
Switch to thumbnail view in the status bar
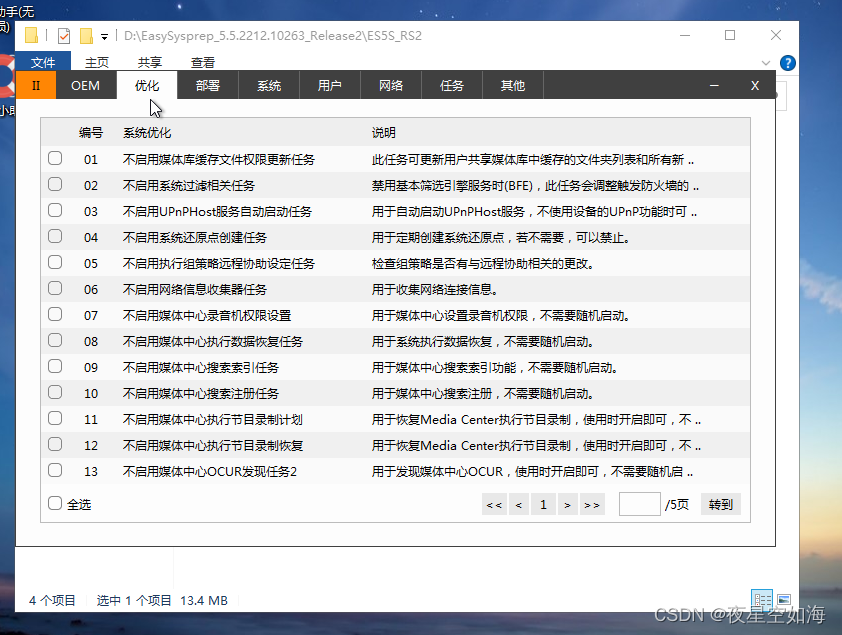tap(785, 600)
